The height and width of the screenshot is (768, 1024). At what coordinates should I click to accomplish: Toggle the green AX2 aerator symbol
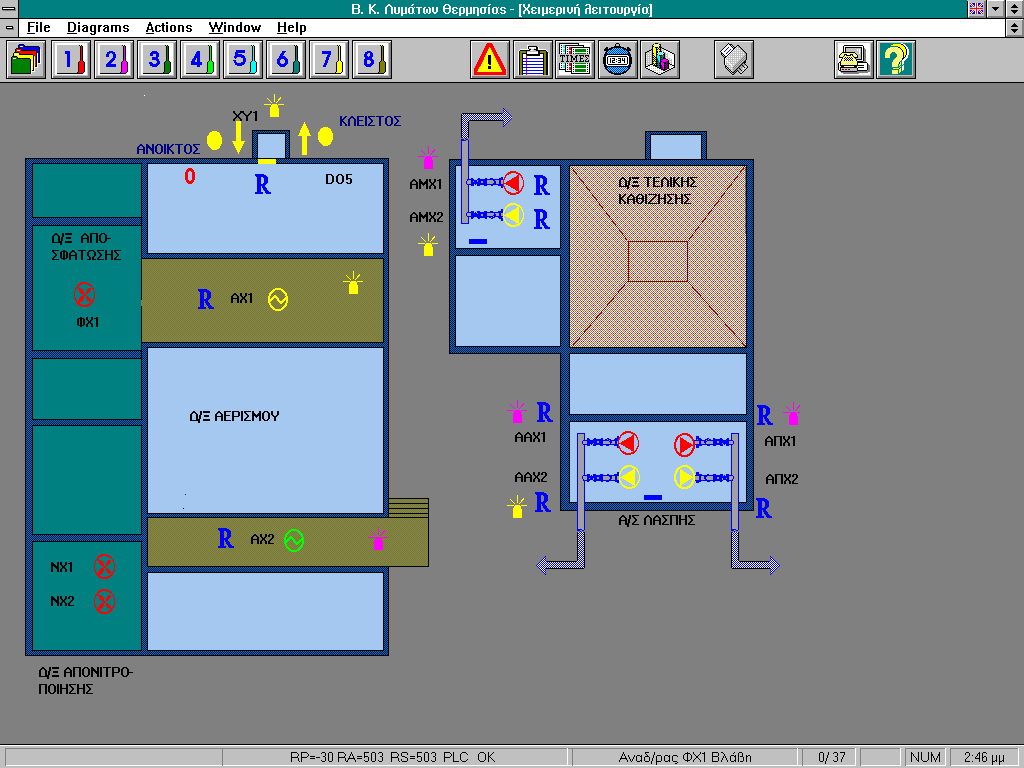293,540
